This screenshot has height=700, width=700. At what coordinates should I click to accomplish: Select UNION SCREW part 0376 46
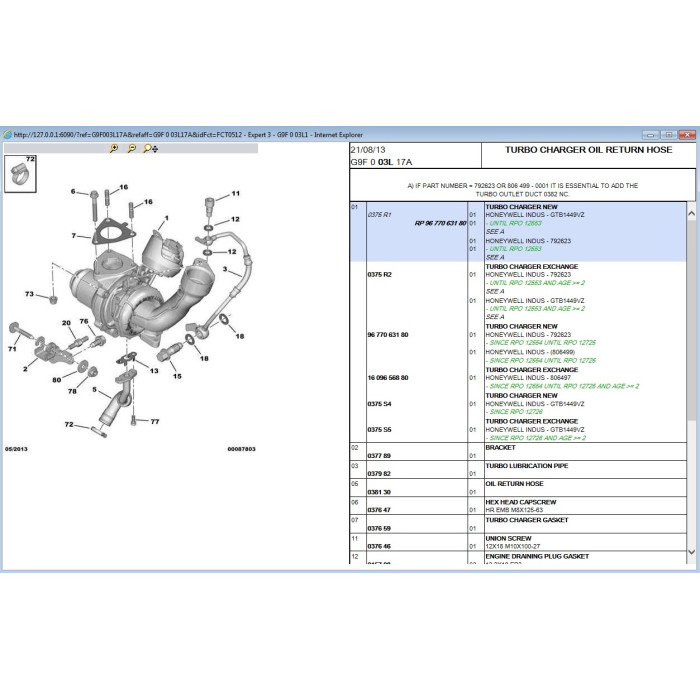point(518,542)
